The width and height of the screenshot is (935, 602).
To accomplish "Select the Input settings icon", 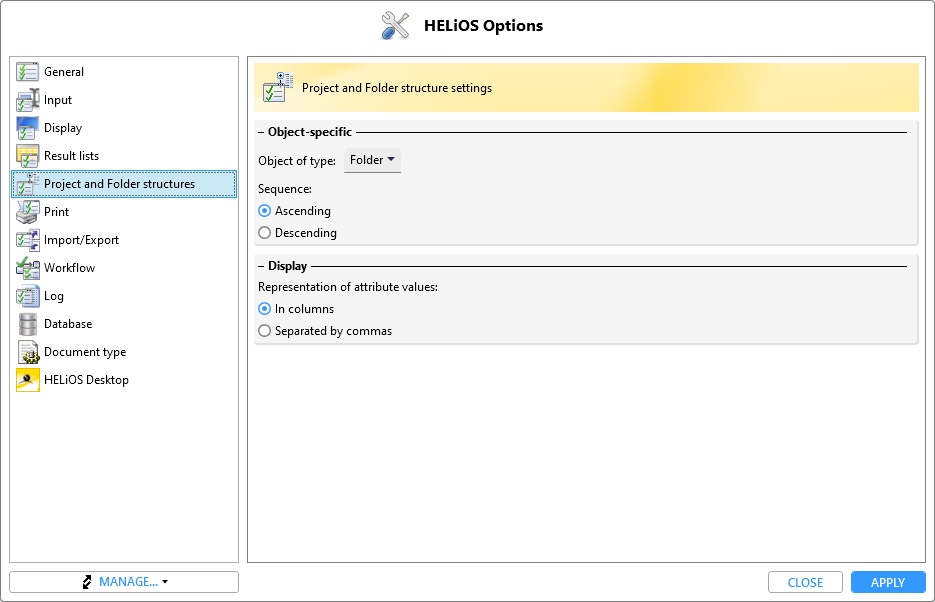I will pos(27,100).
